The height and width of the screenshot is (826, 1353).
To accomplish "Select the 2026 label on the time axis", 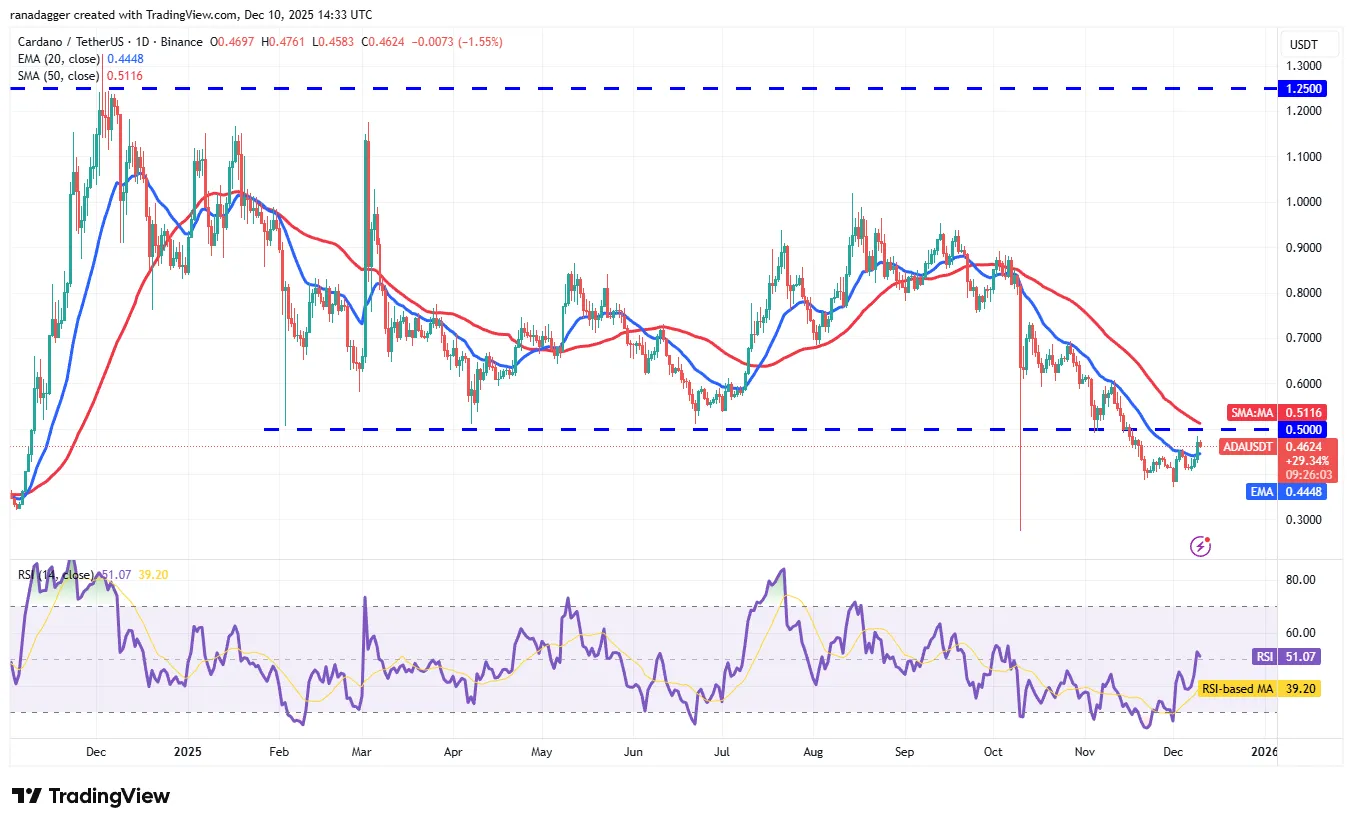I will (1264, 751).
